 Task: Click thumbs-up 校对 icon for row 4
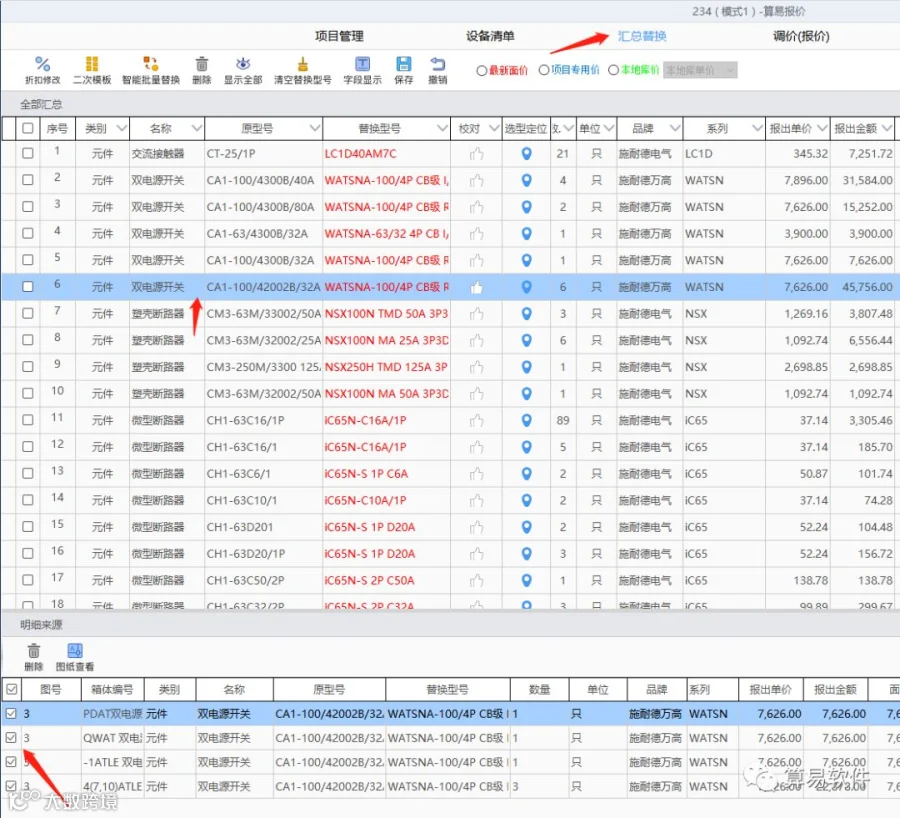476,234
